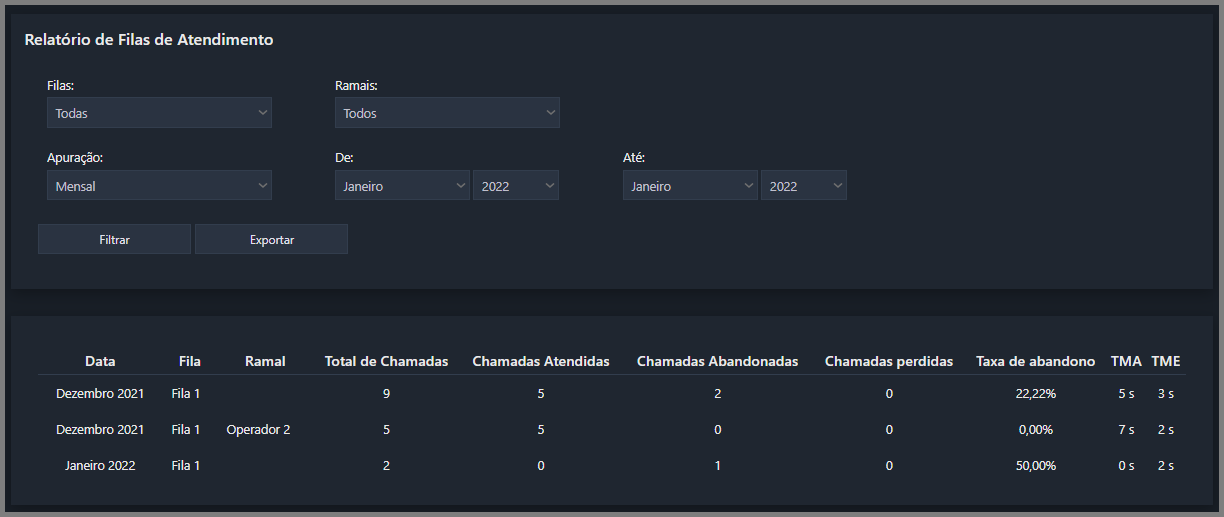Click the Data column header
This screenshot has height=517, width=1224.
pyautogui.click(x=100, y=361)
